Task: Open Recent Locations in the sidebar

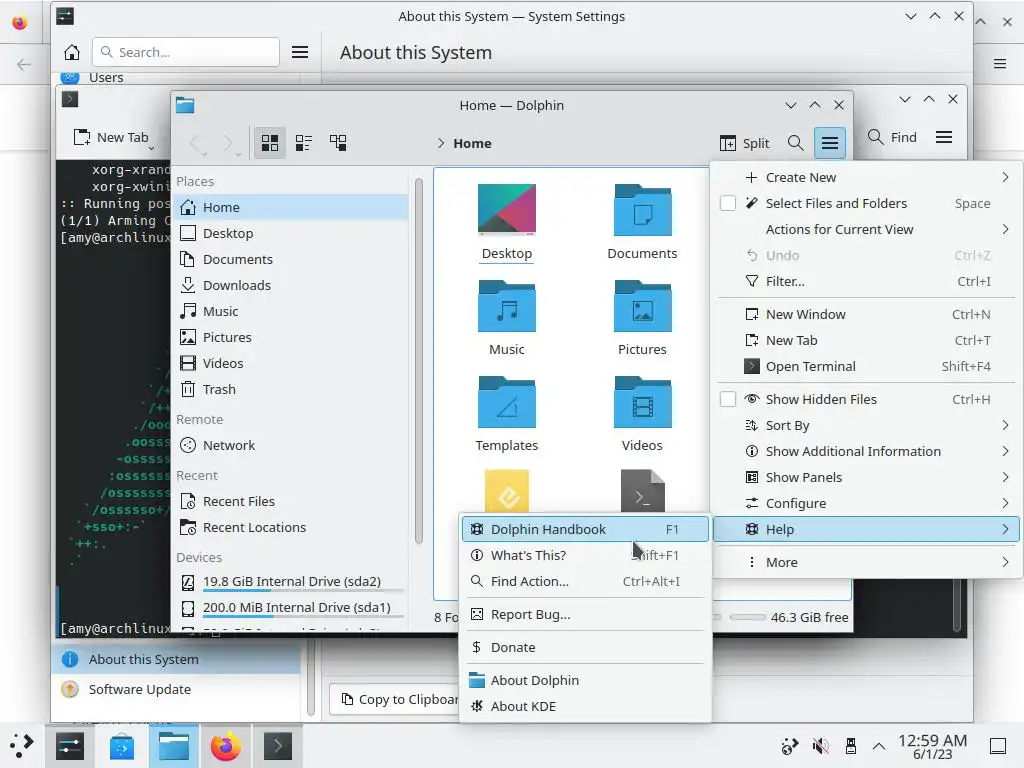Action: 290,528
